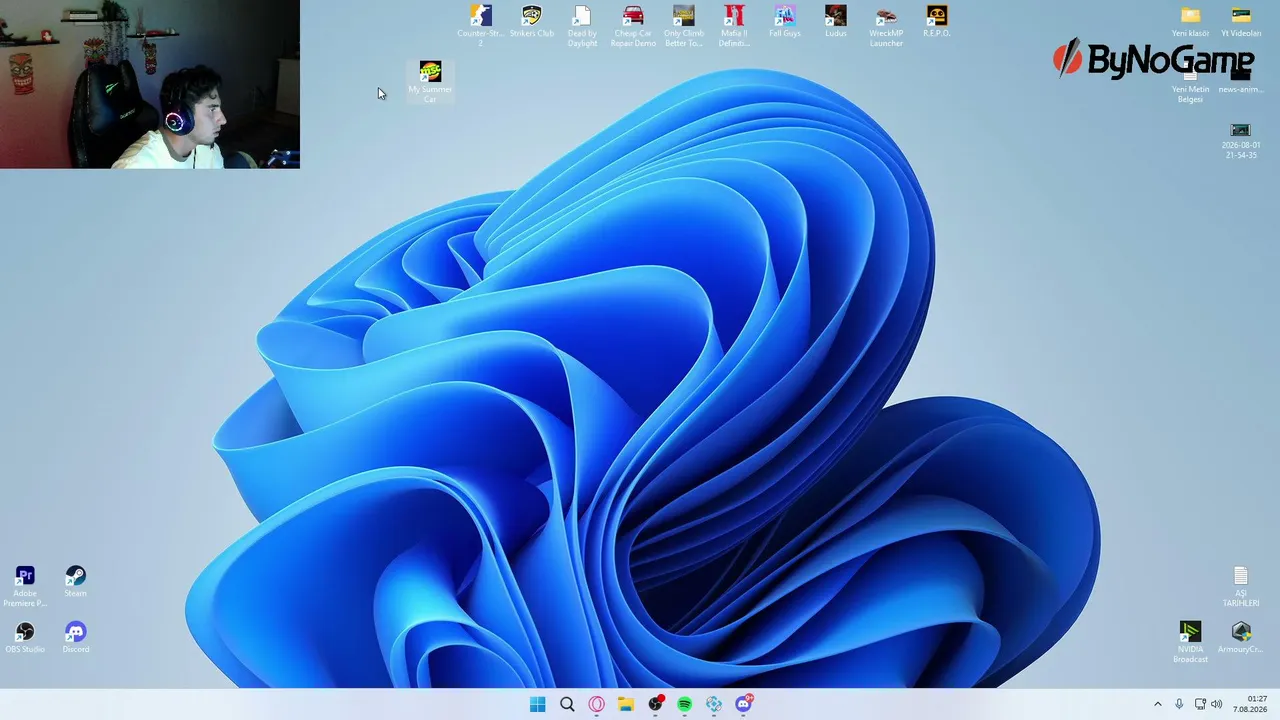
Task: Select the AŞI TARİHLERİ text file
Action: coord(1241,588)
